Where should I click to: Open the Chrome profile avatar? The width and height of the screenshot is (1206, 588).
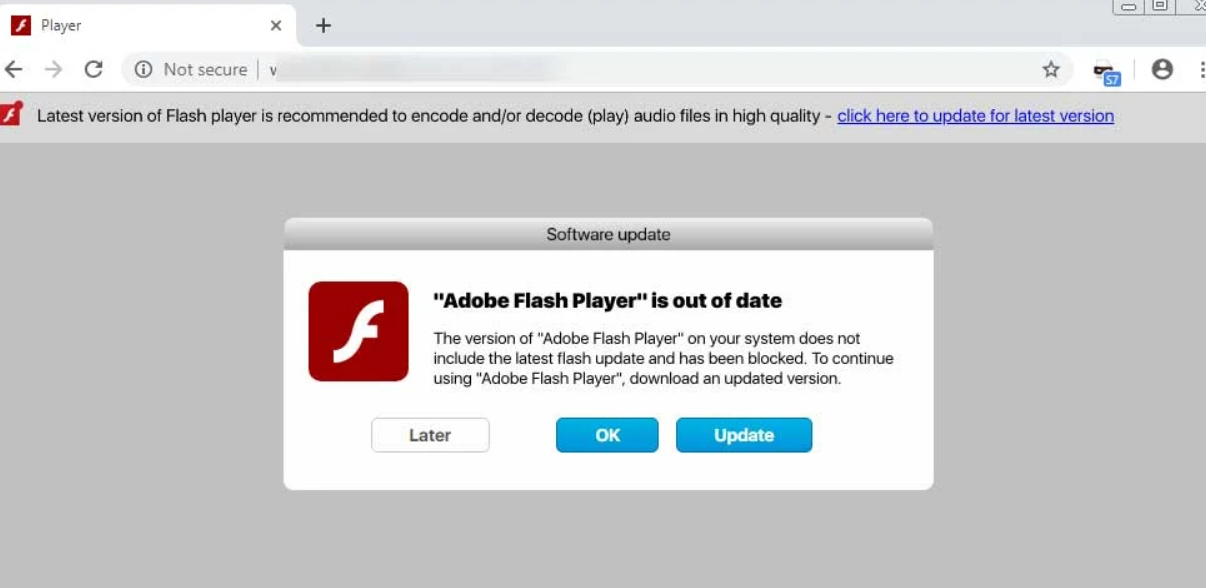click(1162, 69)
